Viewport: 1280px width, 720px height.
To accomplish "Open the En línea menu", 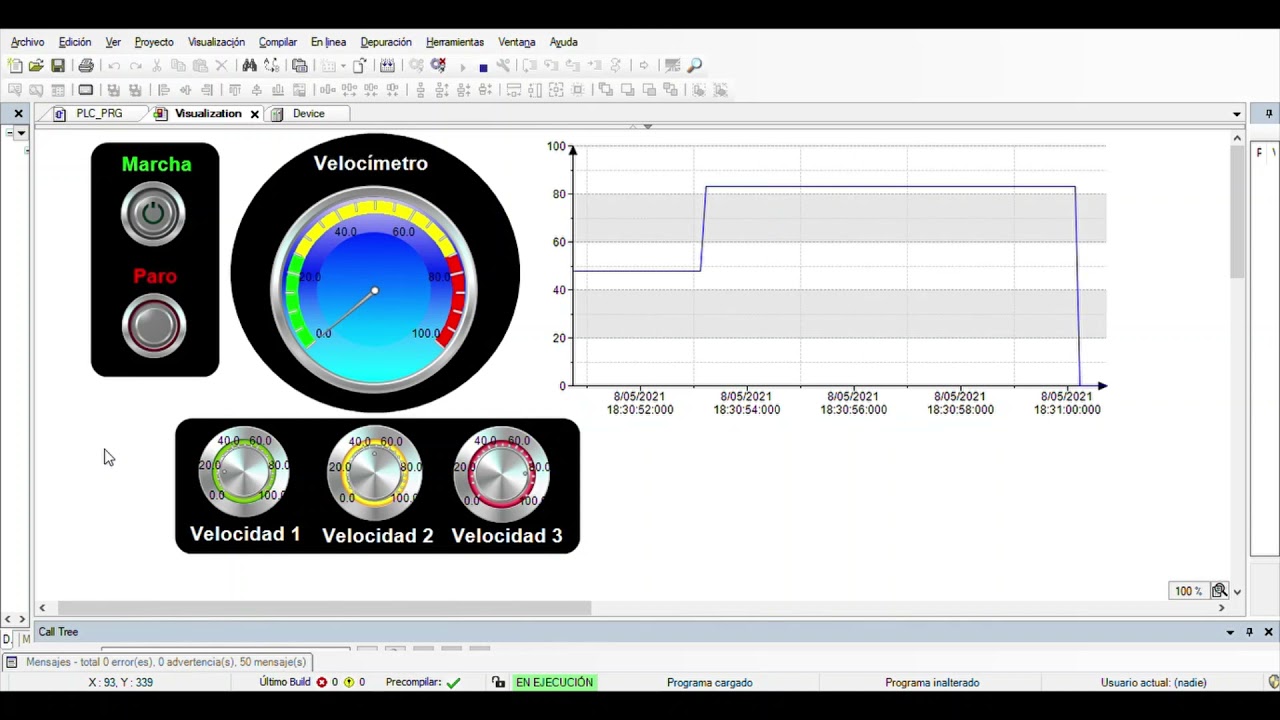I will coord(328,42).
